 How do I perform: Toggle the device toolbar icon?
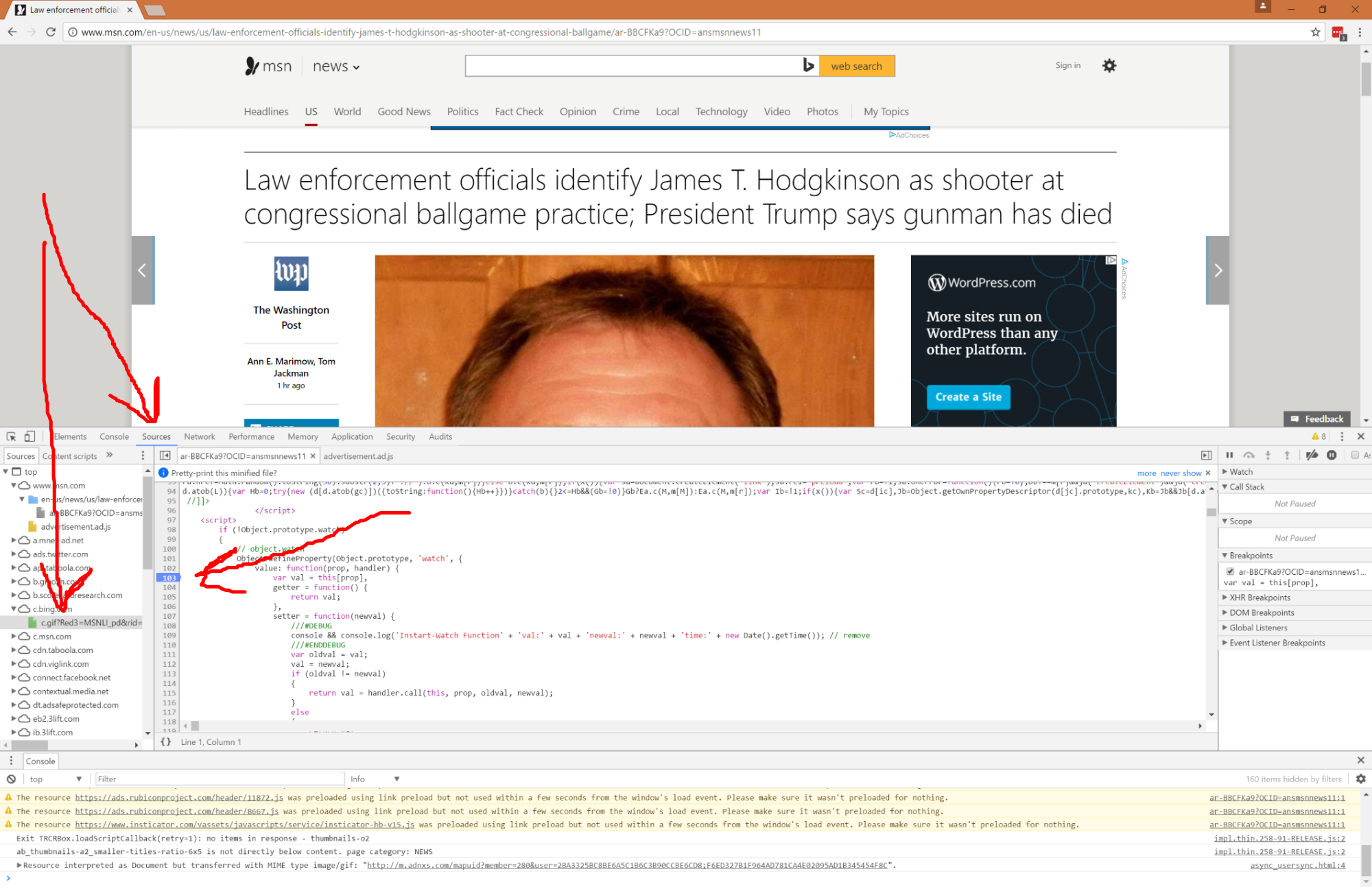click(29, 436)
